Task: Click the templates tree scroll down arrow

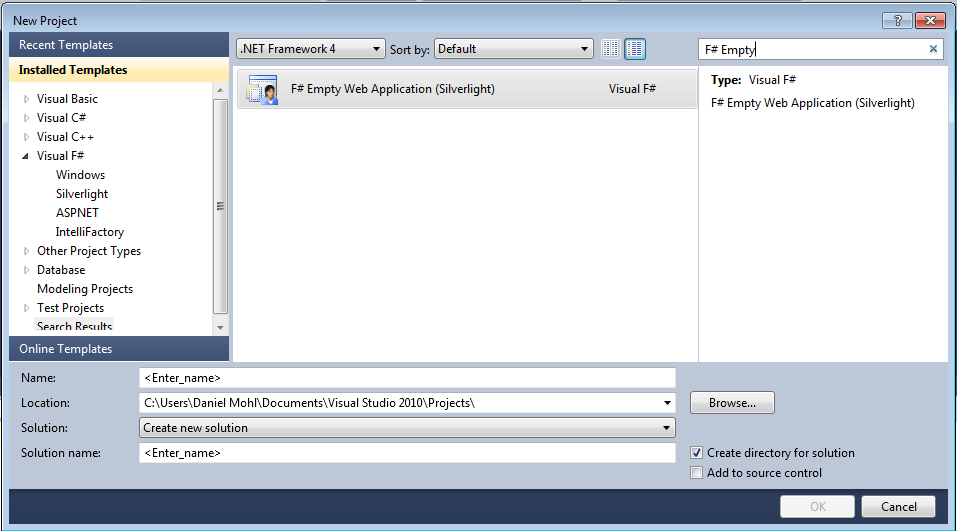Action: (x=220, y=328)
